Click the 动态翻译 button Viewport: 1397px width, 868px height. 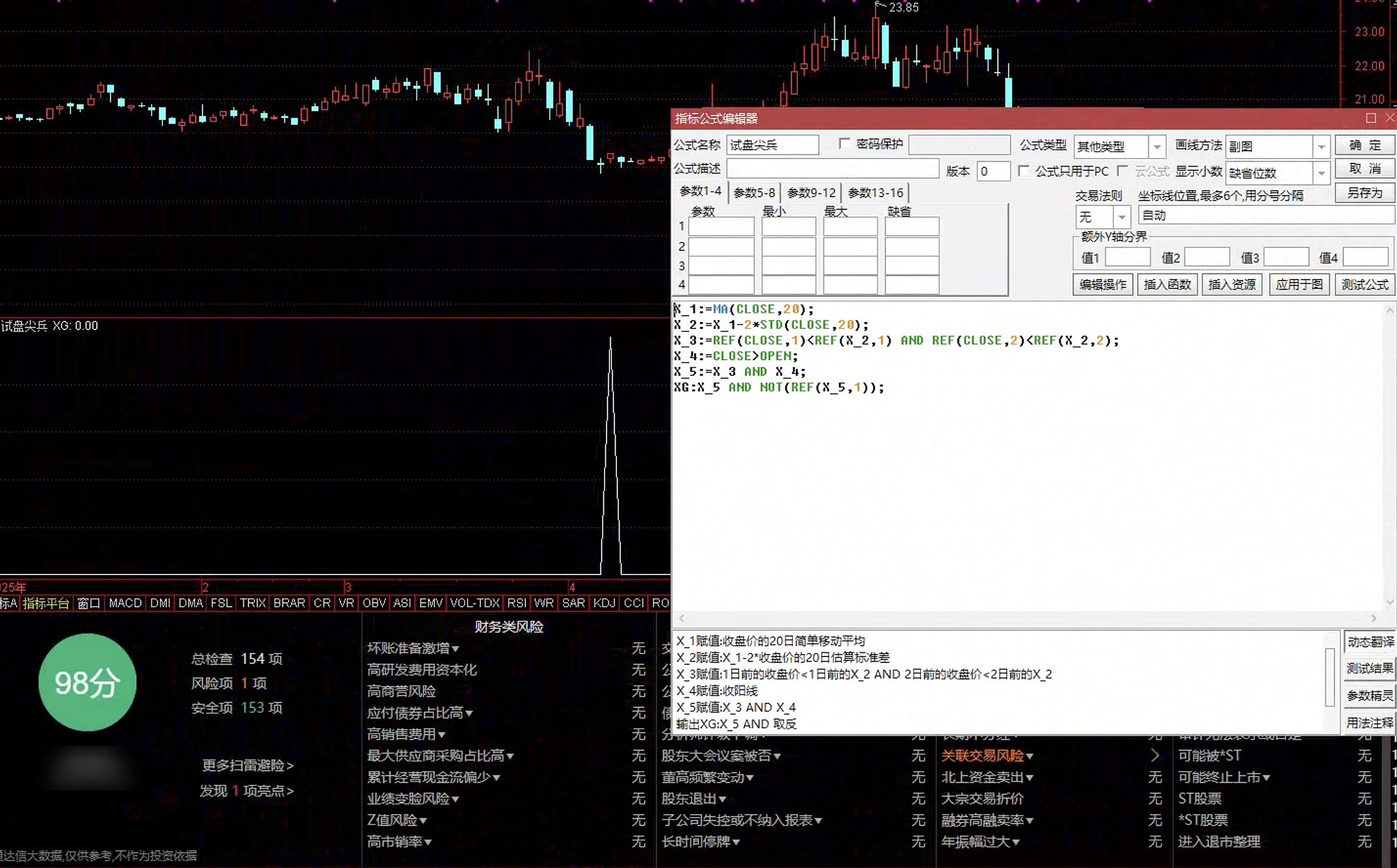[1370, 642]
